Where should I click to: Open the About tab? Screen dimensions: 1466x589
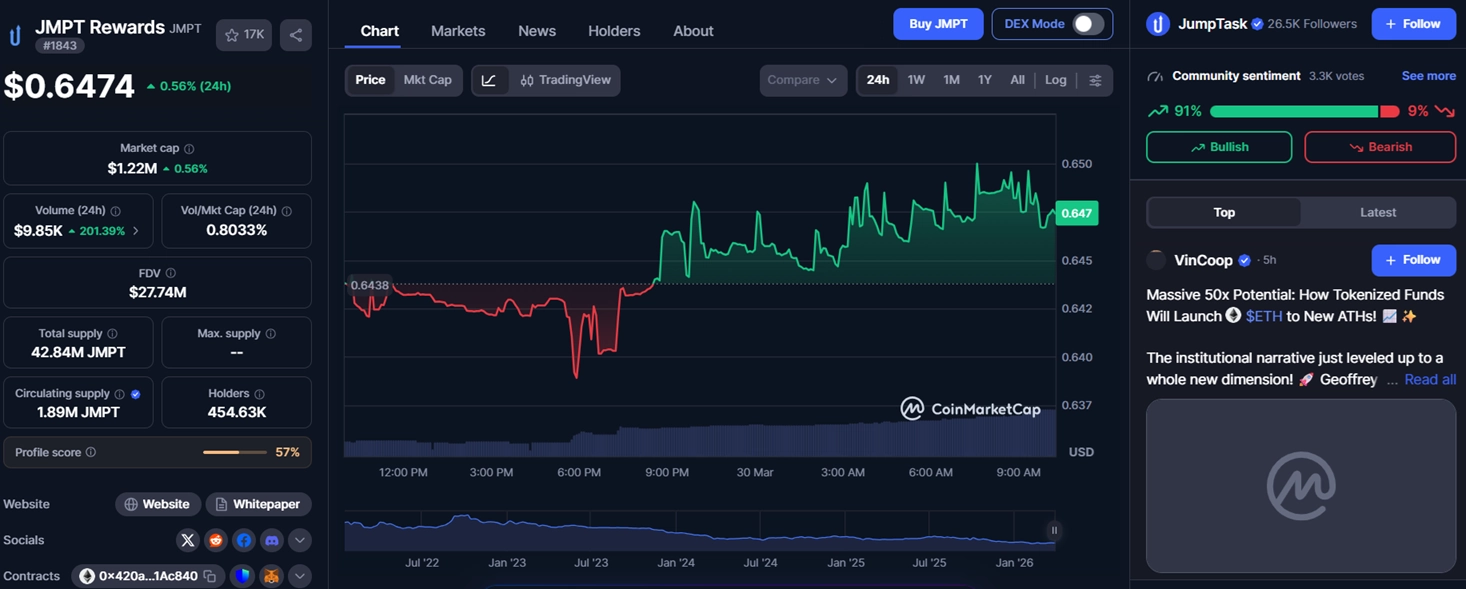tap(693, 31)
